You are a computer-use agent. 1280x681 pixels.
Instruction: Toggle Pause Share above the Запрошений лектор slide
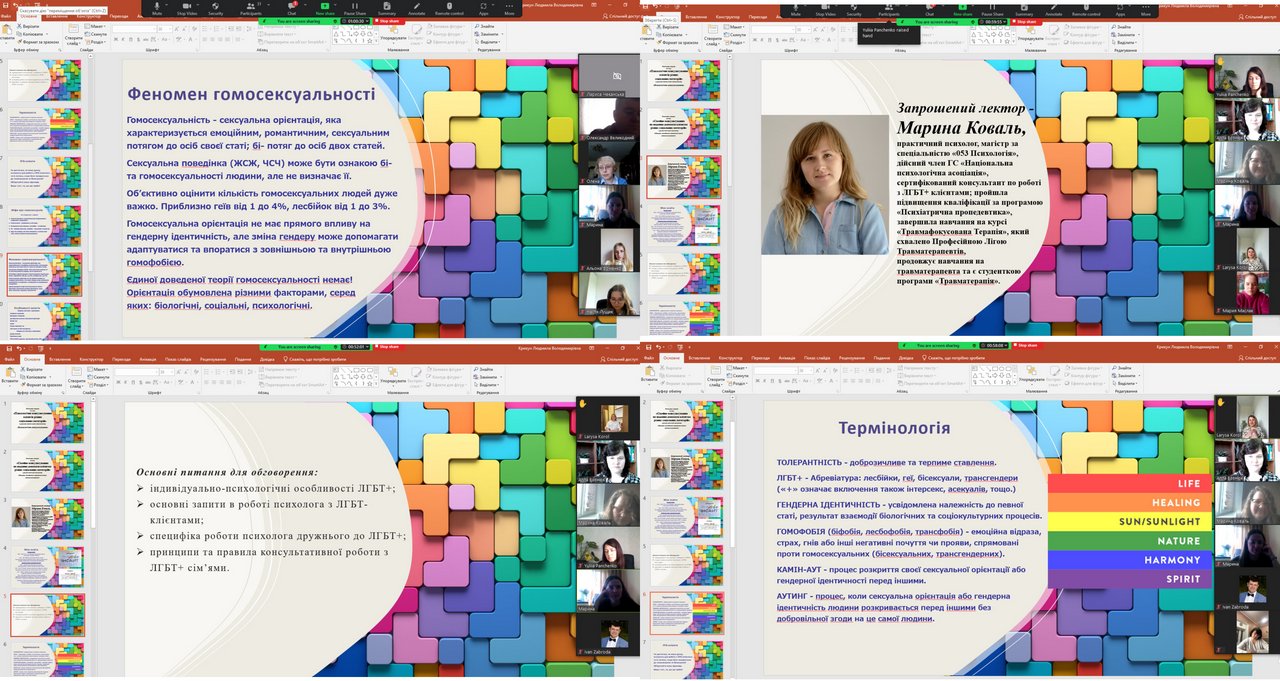tap(993, 10)
